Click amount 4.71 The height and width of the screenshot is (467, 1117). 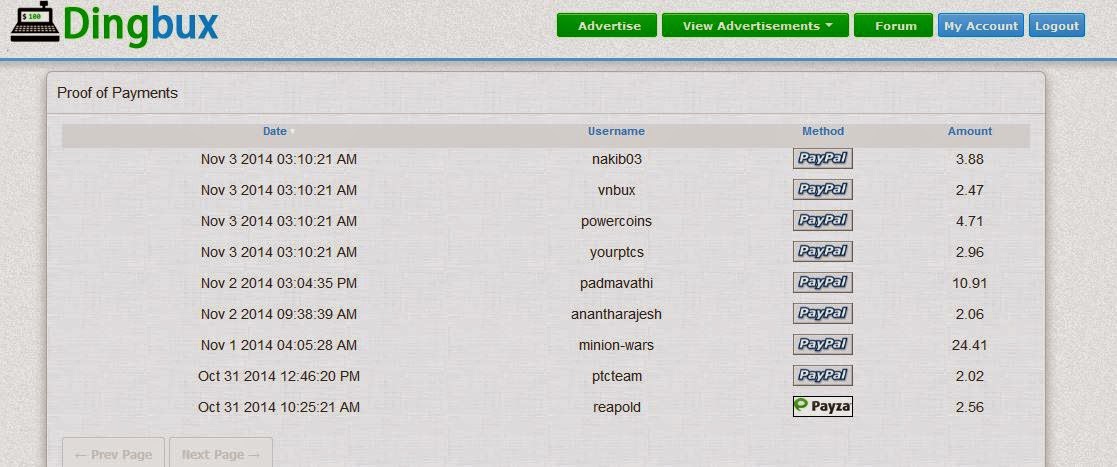click(970, 221)
